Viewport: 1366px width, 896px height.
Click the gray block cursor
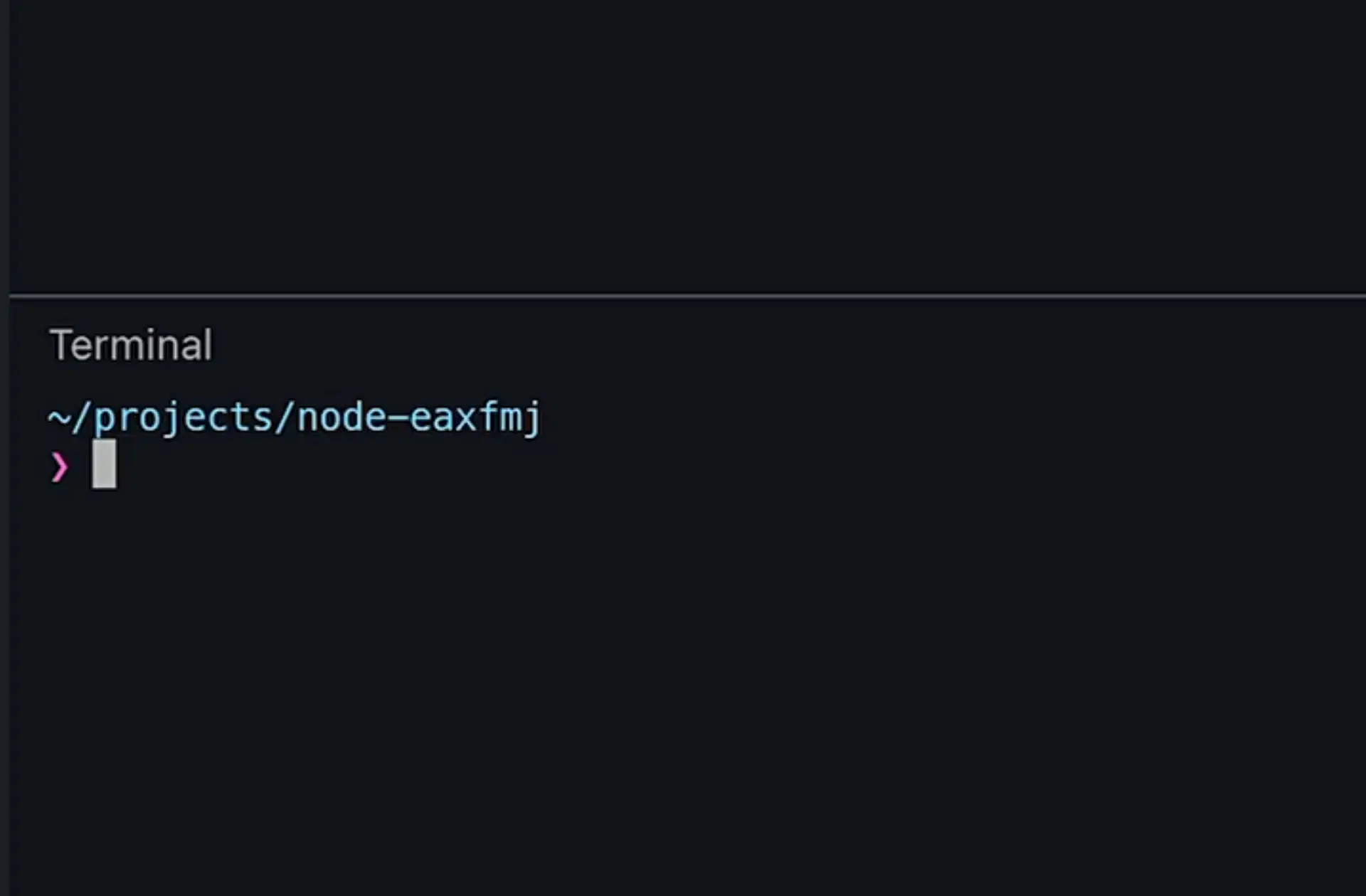(x=104, y=464)
